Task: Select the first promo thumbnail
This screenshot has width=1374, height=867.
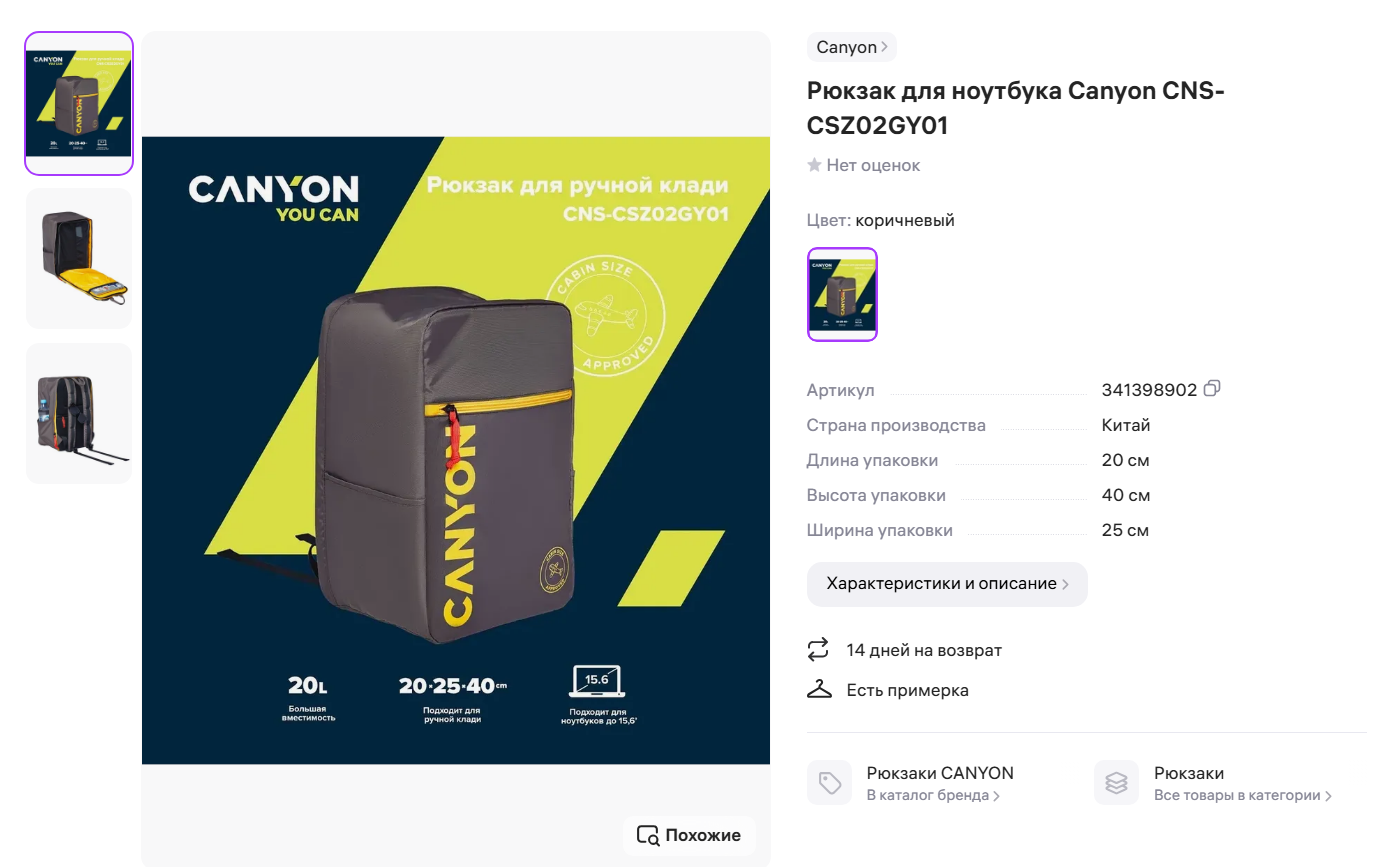Action: 79,103
